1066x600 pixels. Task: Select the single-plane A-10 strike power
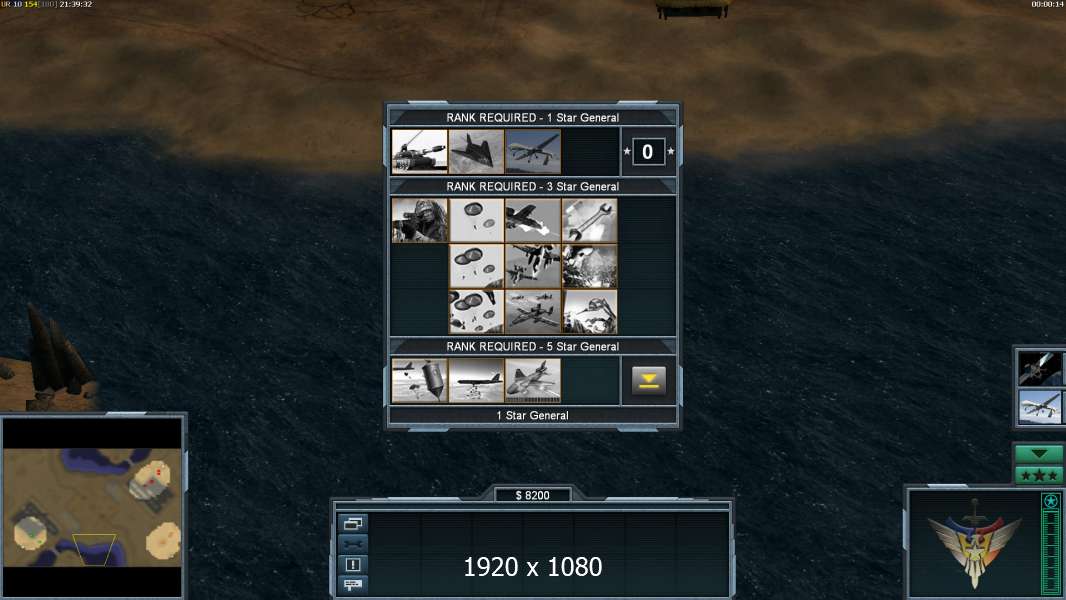(x=533, y=220)
